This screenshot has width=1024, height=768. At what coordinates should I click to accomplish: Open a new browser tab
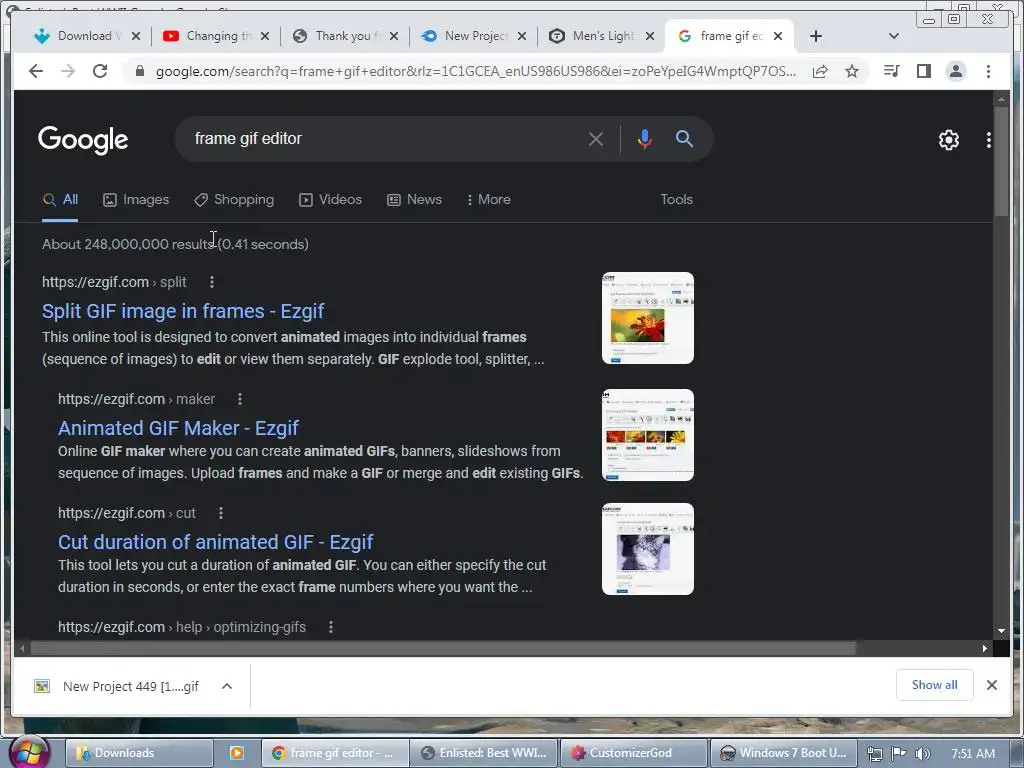coord(816,36)
